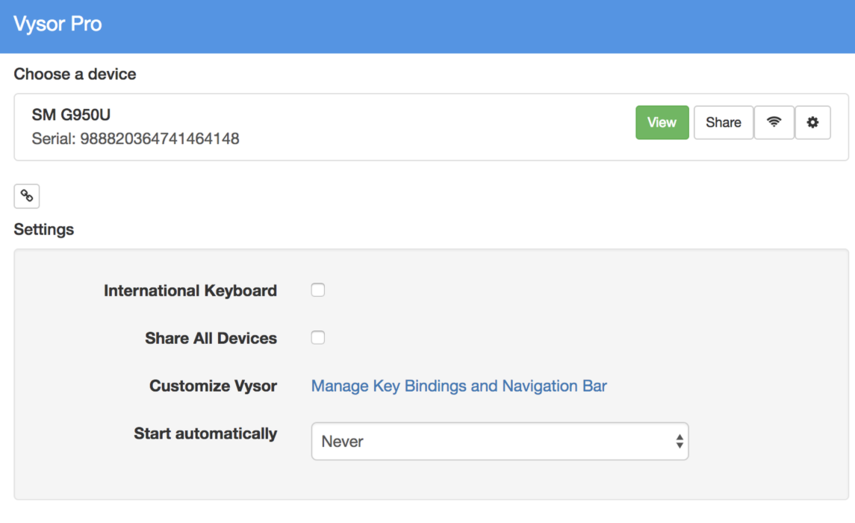Screen dimensions: 855x523
Task: Click the Choose a device heading
Action: point(75,74)
